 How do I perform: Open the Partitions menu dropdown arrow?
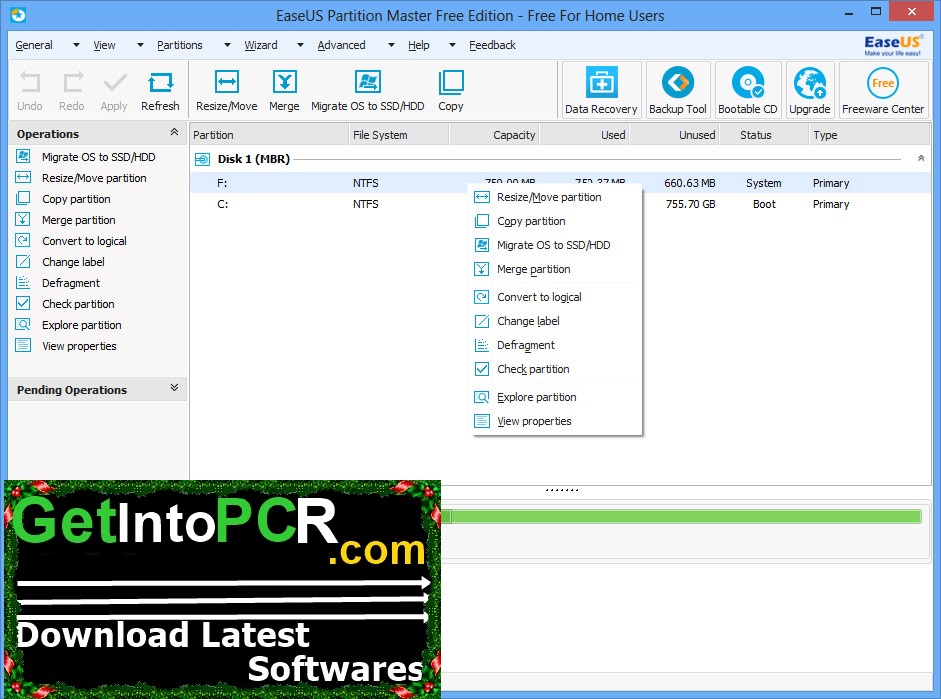point(227,45)
